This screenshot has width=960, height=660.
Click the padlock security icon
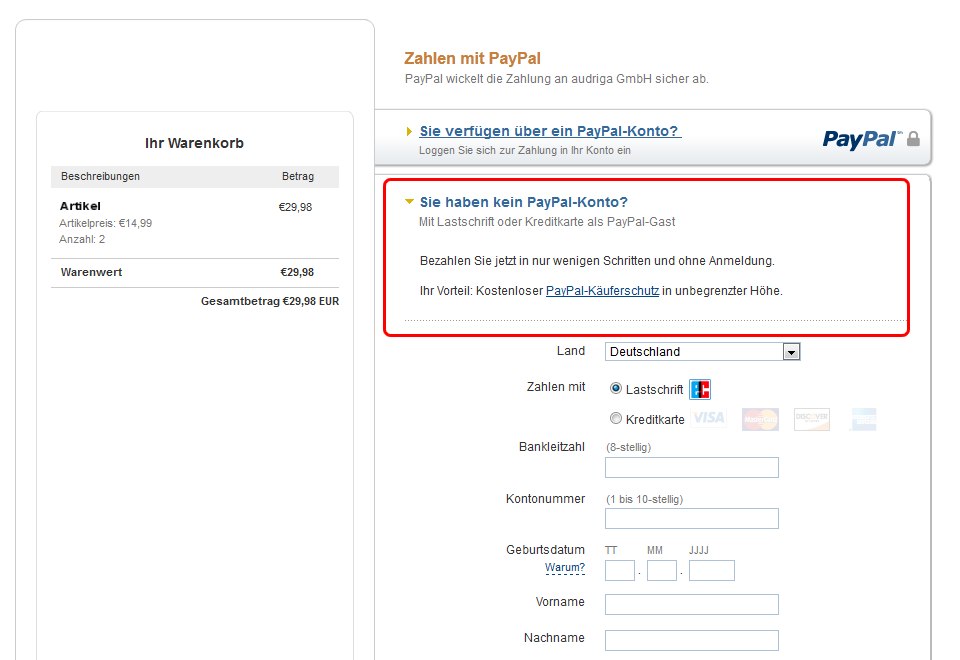913,139
